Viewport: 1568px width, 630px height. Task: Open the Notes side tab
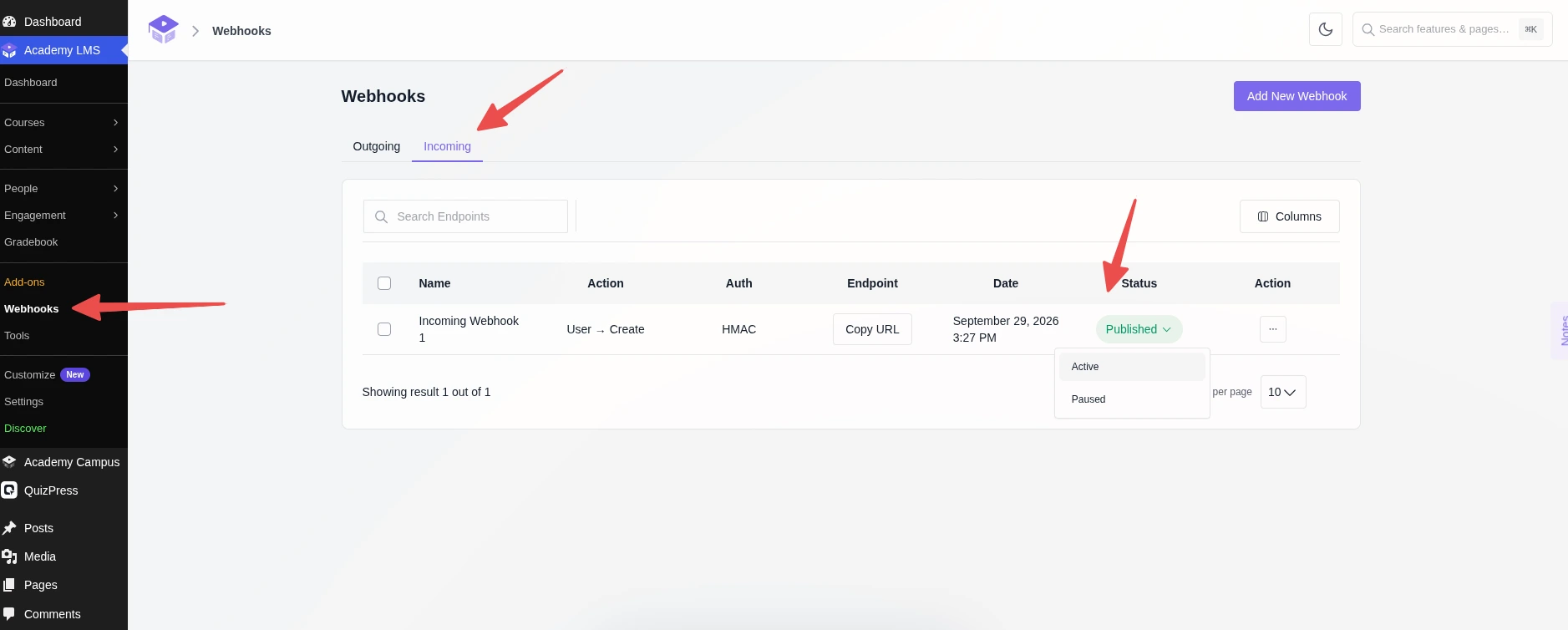click(1560, 331)
